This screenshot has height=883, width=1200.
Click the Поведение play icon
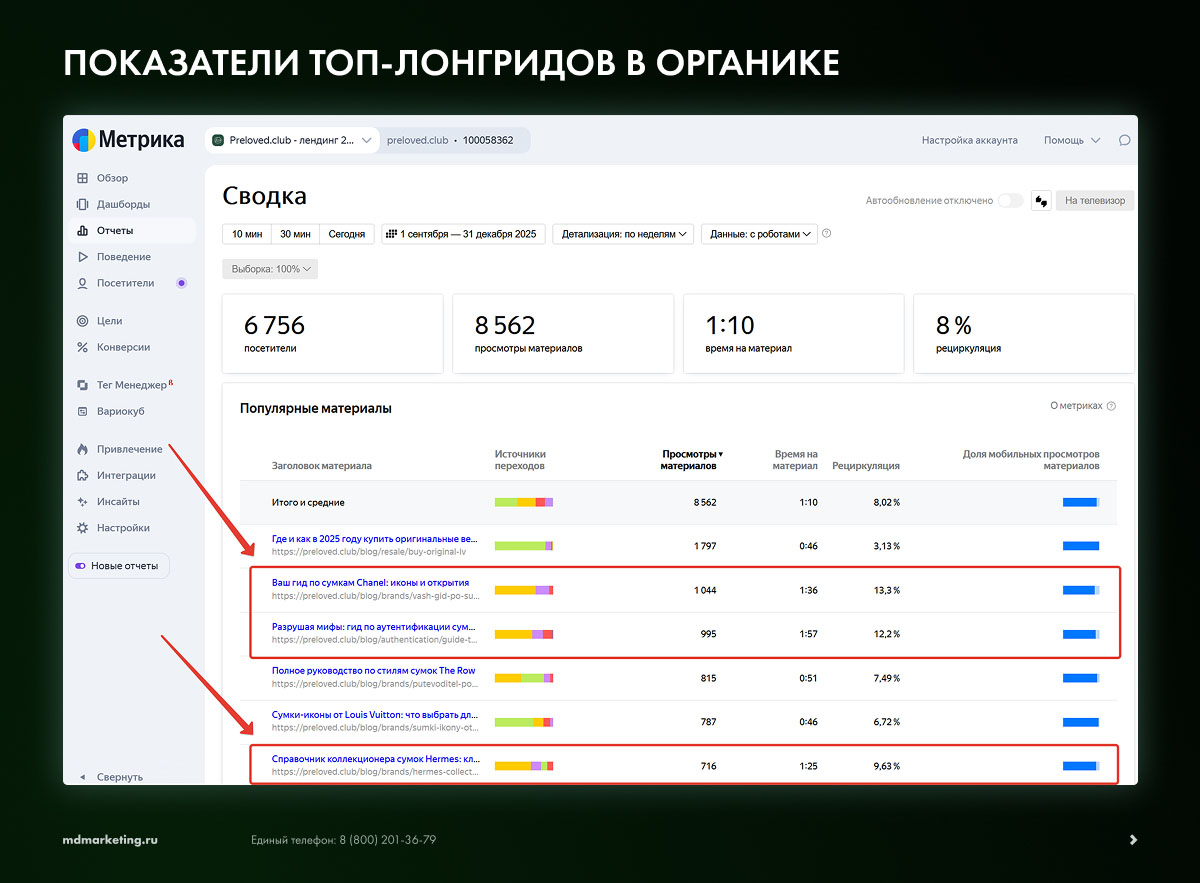click(x=82, y=257)
